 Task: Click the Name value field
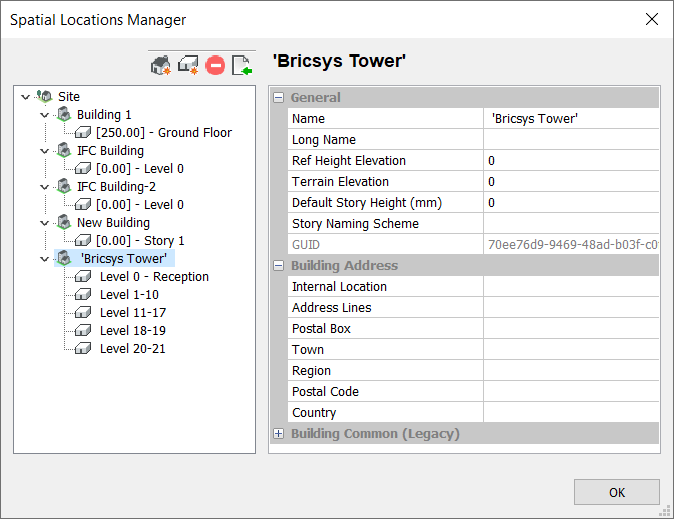pos(570,119)
